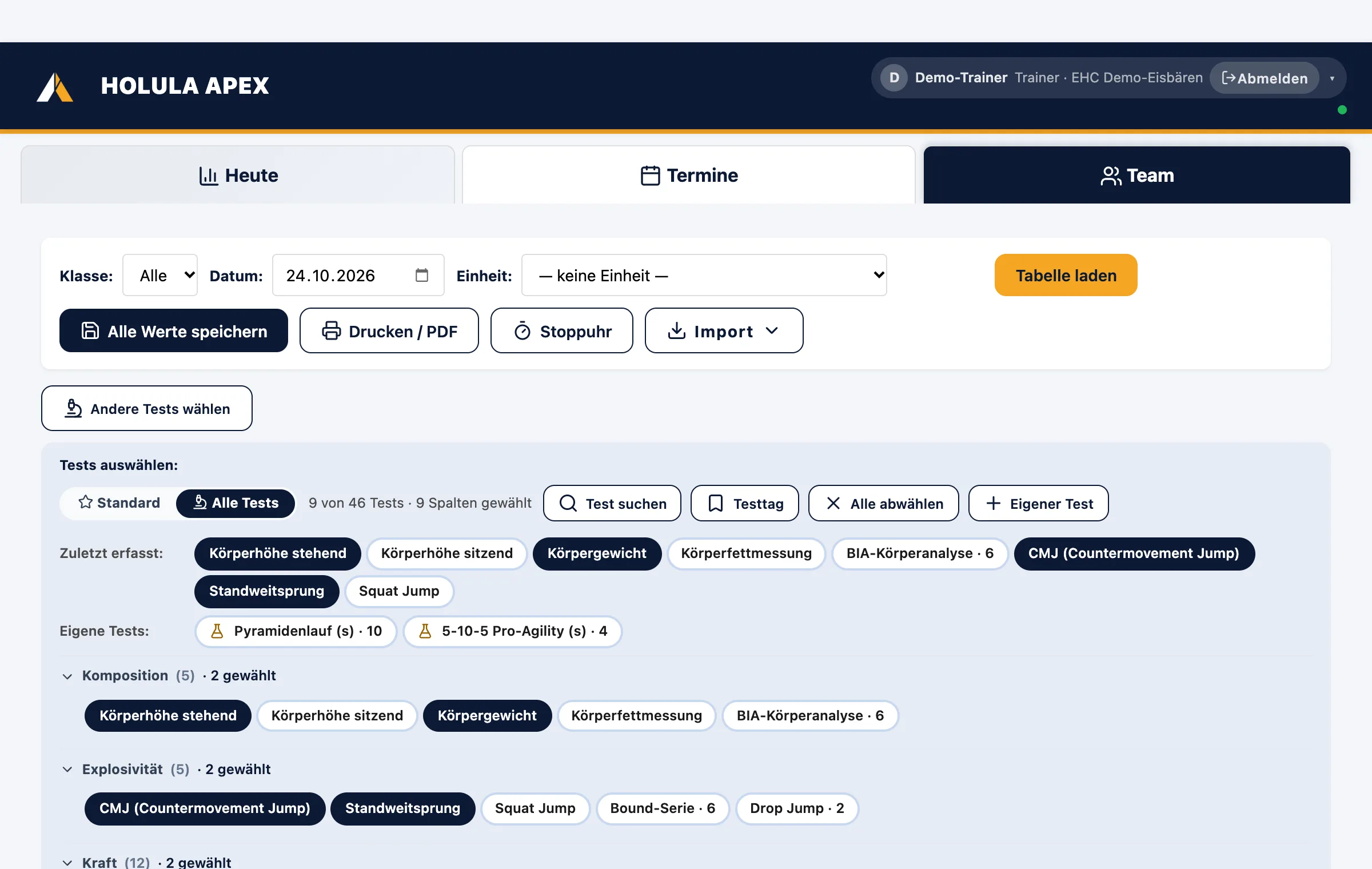Open the user menu arrow beside Abmelden
This screenshot has width=1372, height=869.
(1332, 78)
